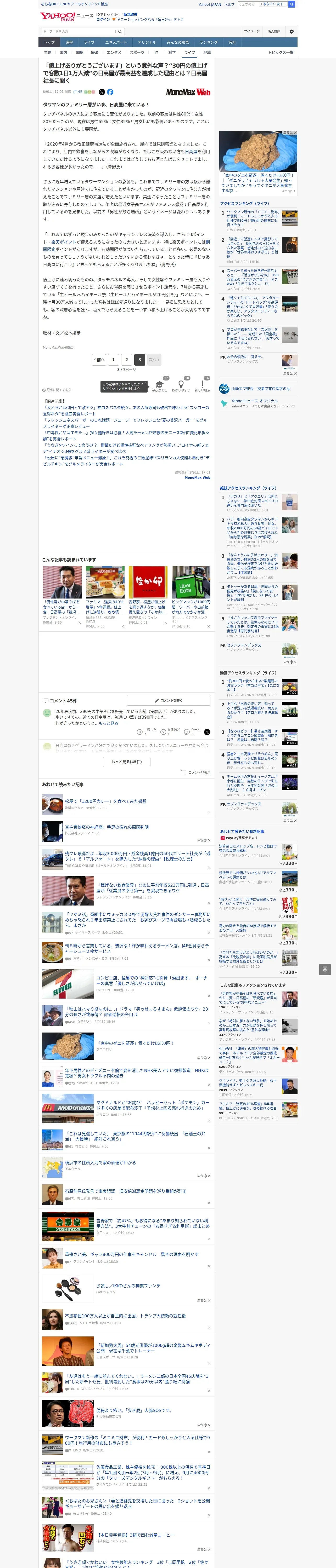The width and height of the screenshot is (336, 1568).
Task: Open the コンビニ店 7-Eleven article
Action: 152,981
